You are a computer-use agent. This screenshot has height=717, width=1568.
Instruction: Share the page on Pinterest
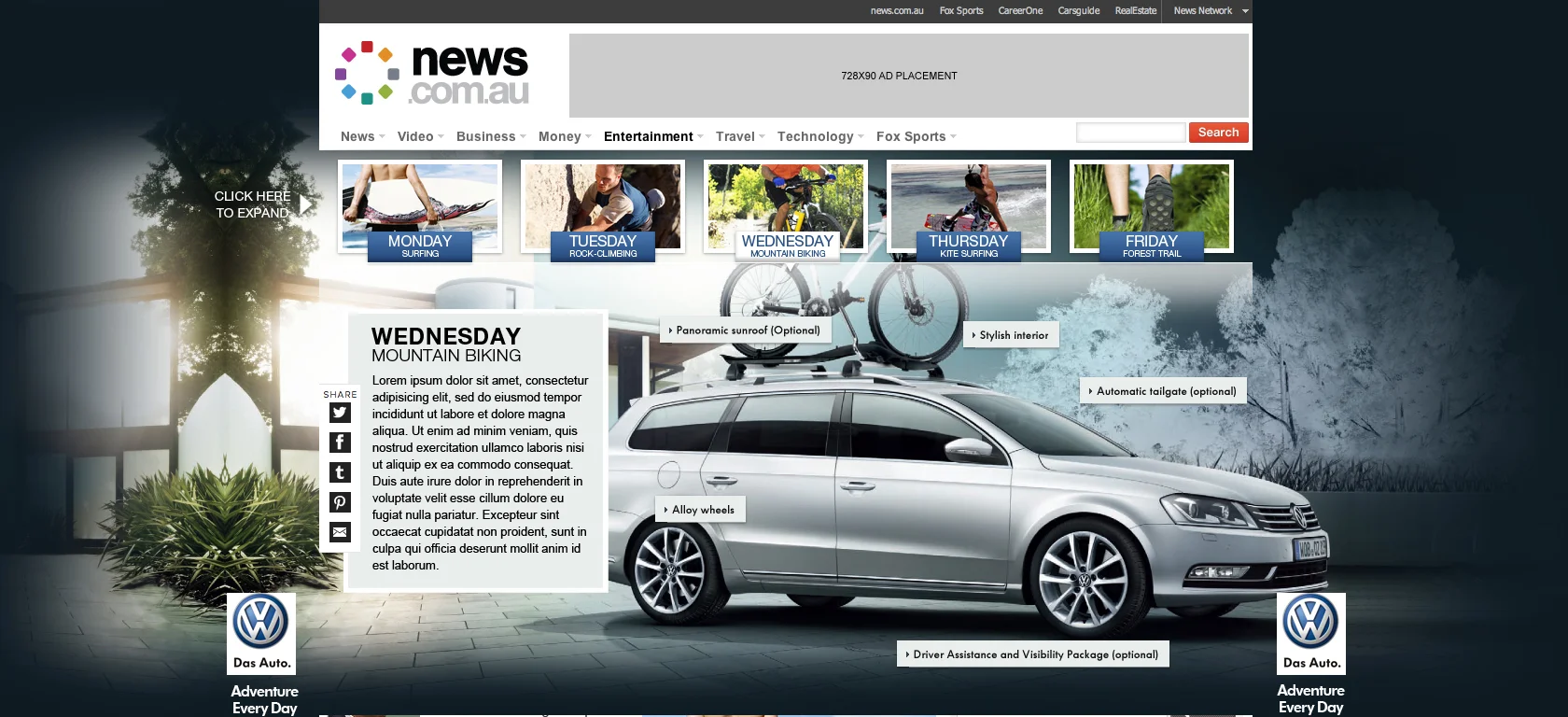[340, 502]
